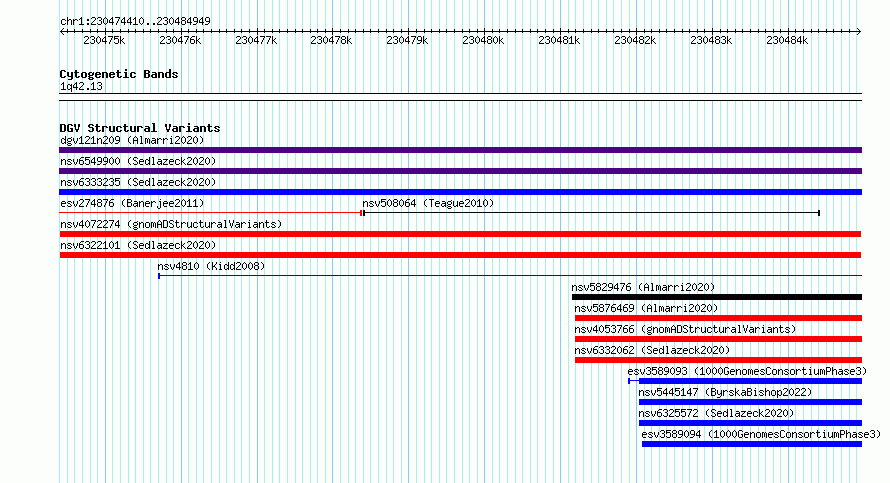Viewport: 890px width, 483px height.
Task: Click the Cytogenetic Bands track title
Action: pos(119,74)
